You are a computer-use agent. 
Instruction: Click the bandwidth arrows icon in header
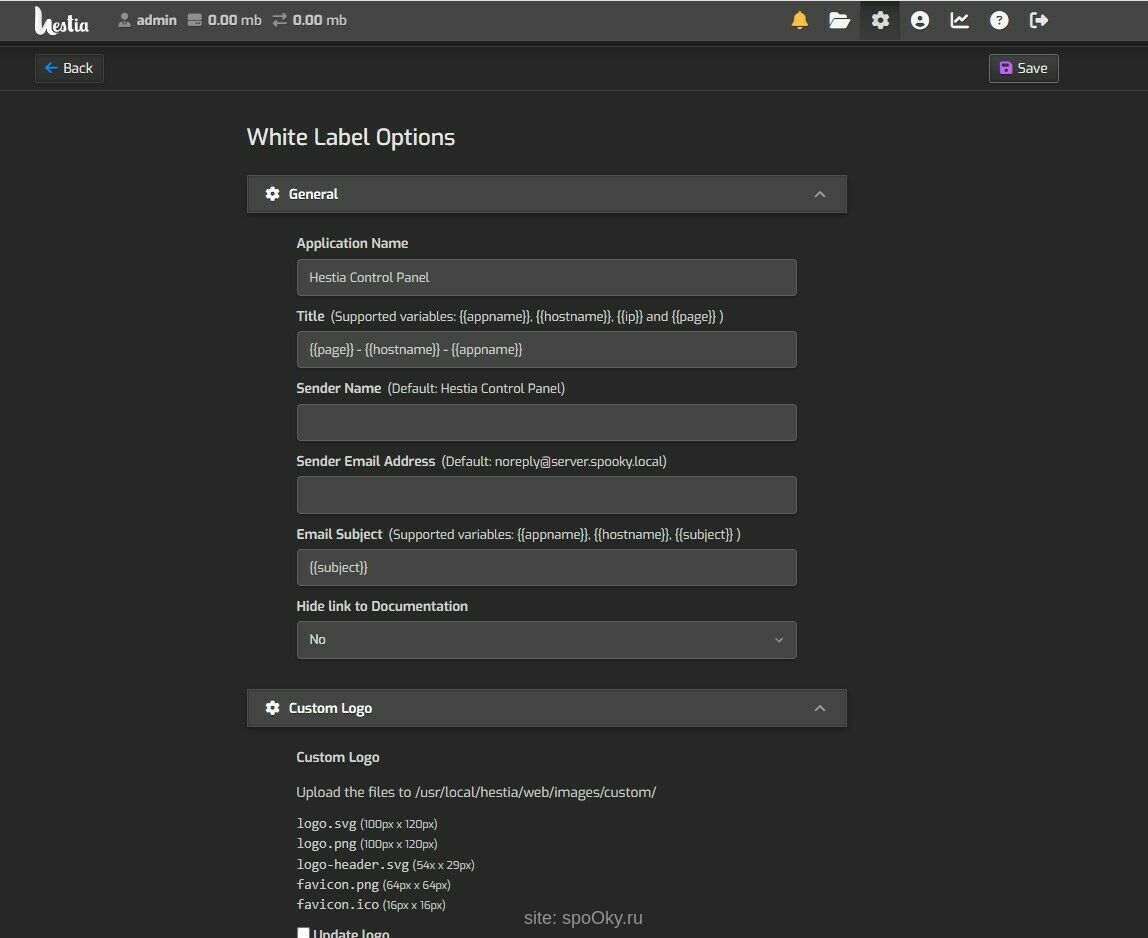[279, 21]
